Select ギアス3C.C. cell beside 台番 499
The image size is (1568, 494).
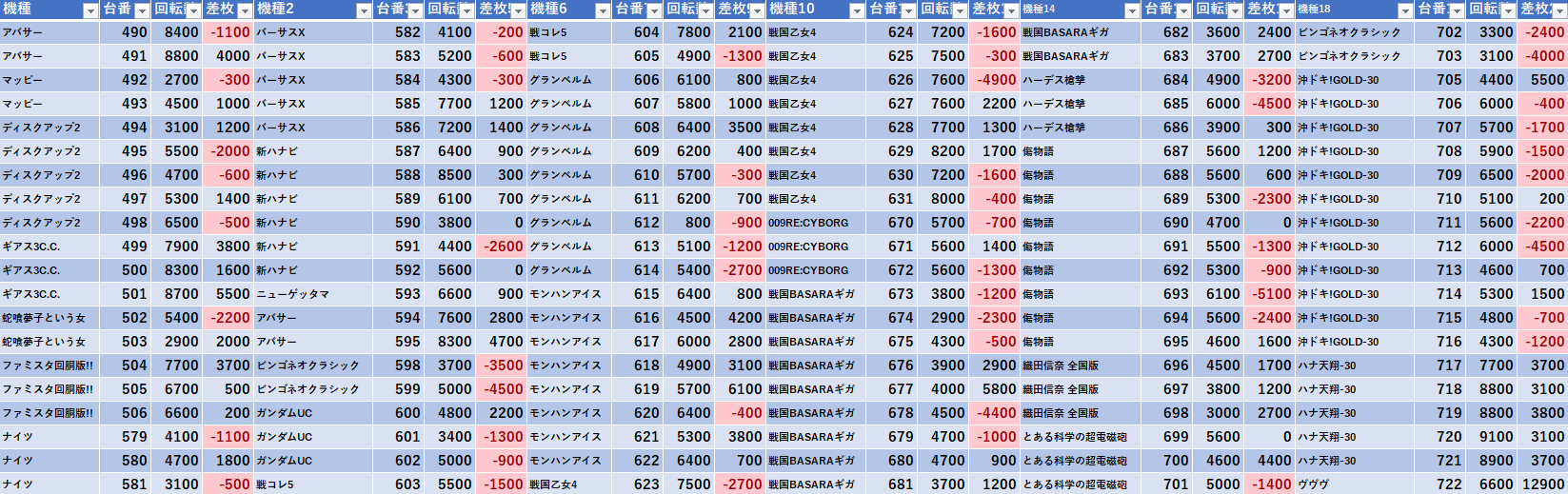pos(50,247)
